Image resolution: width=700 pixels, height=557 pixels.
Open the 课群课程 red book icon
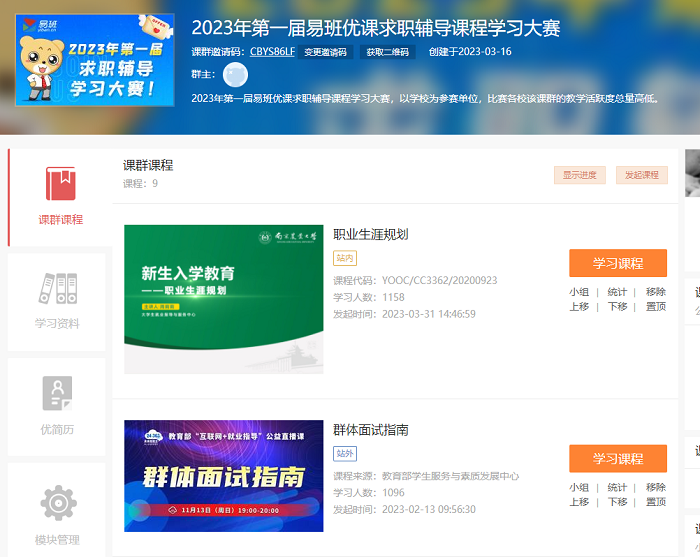(61, 183)
